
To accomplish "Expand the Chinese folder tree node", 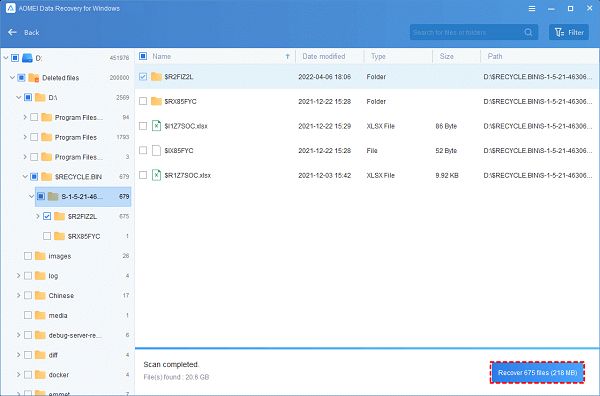I will (x=18, y=295).
